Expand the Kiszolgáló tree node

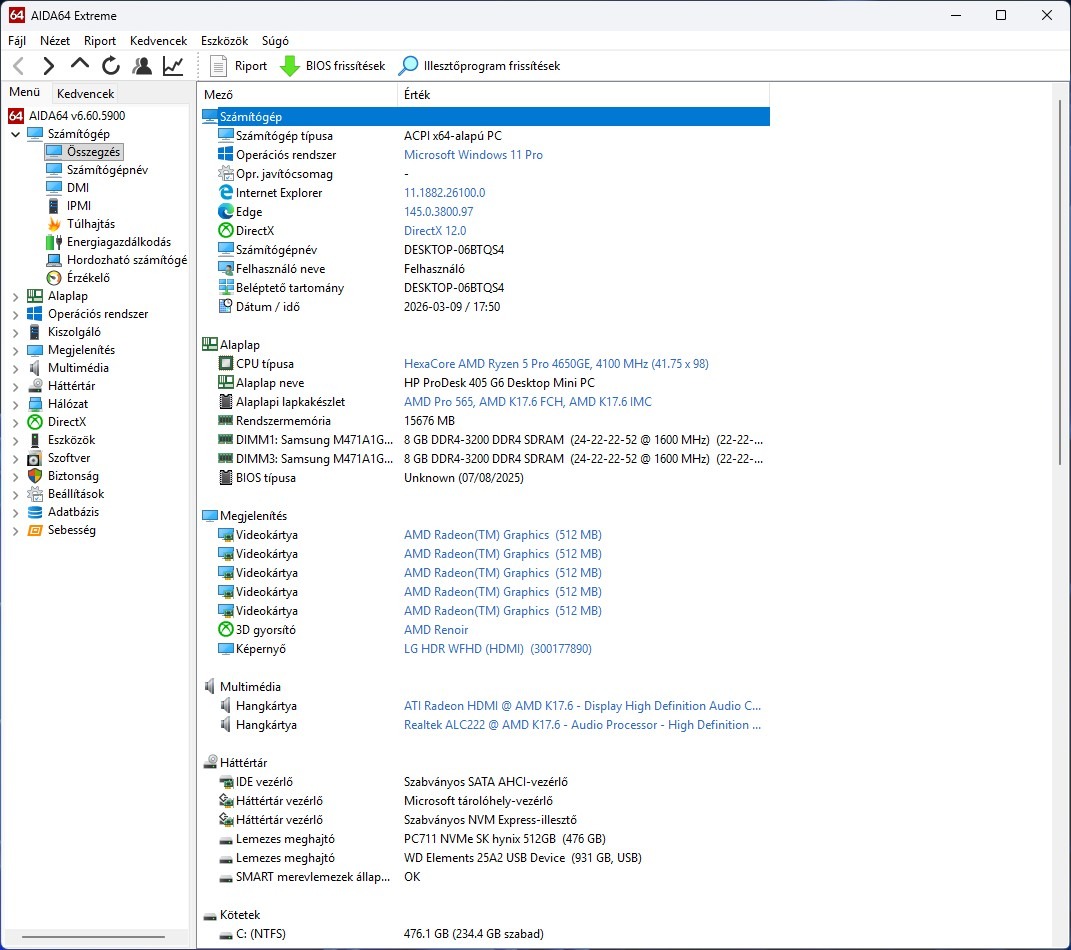click(15, 333)
